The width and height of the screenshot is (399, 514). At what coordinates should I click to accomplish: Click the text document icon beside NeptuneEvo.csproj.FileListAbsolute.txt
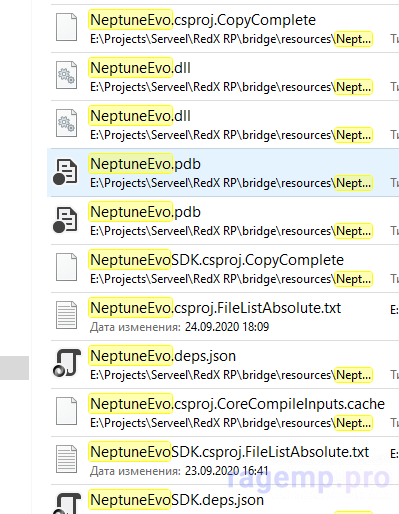click(66, 315)
